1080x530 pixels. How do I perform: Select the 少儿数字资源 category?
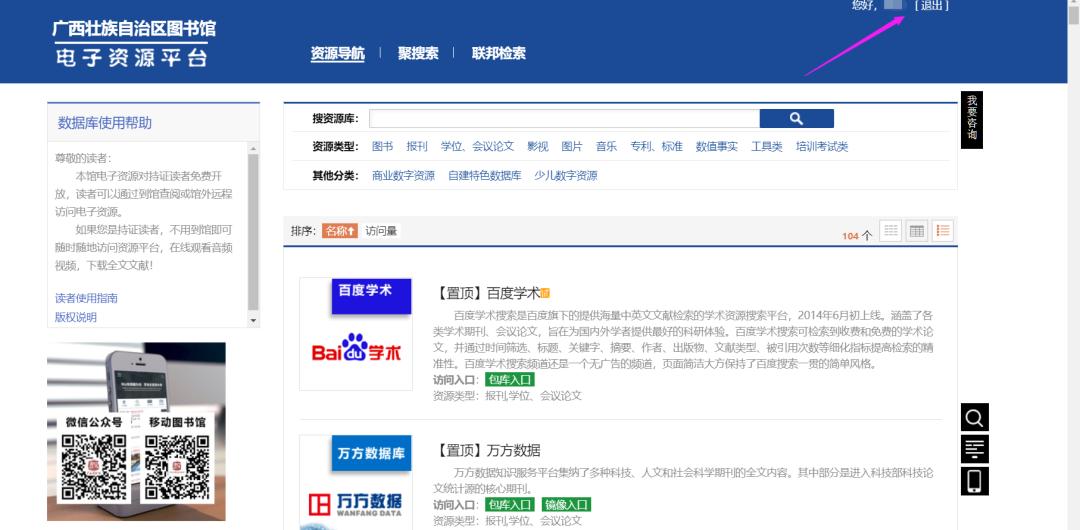tap(565, 176)
